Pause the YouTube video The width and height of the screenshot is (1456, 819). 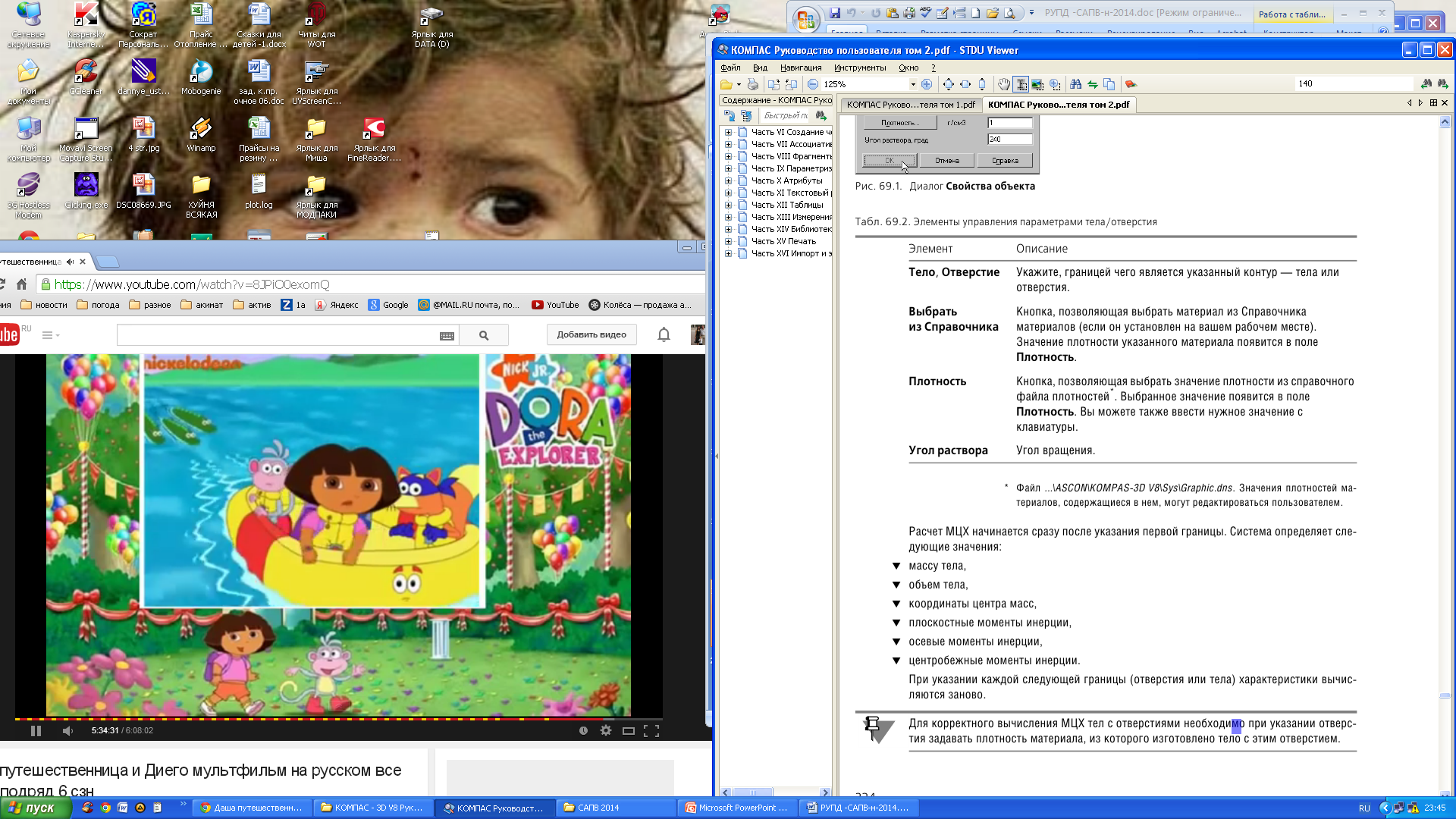tap(36, 730)
